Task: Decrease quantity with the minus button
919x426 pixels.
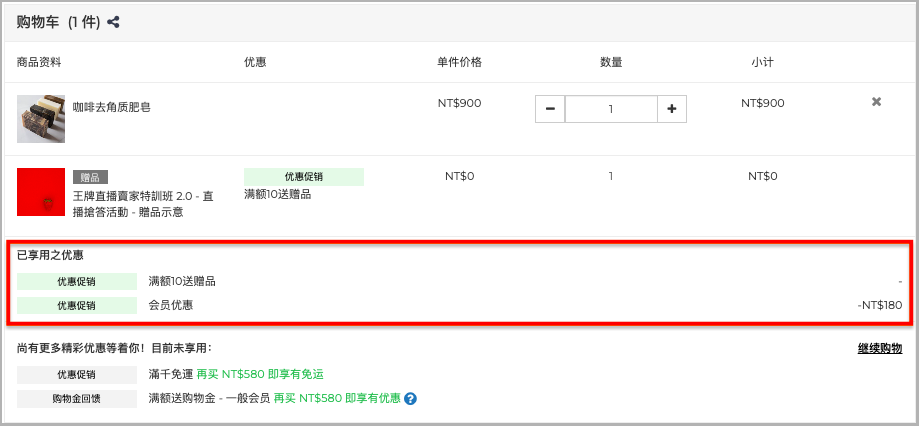Action: (550, 109)
